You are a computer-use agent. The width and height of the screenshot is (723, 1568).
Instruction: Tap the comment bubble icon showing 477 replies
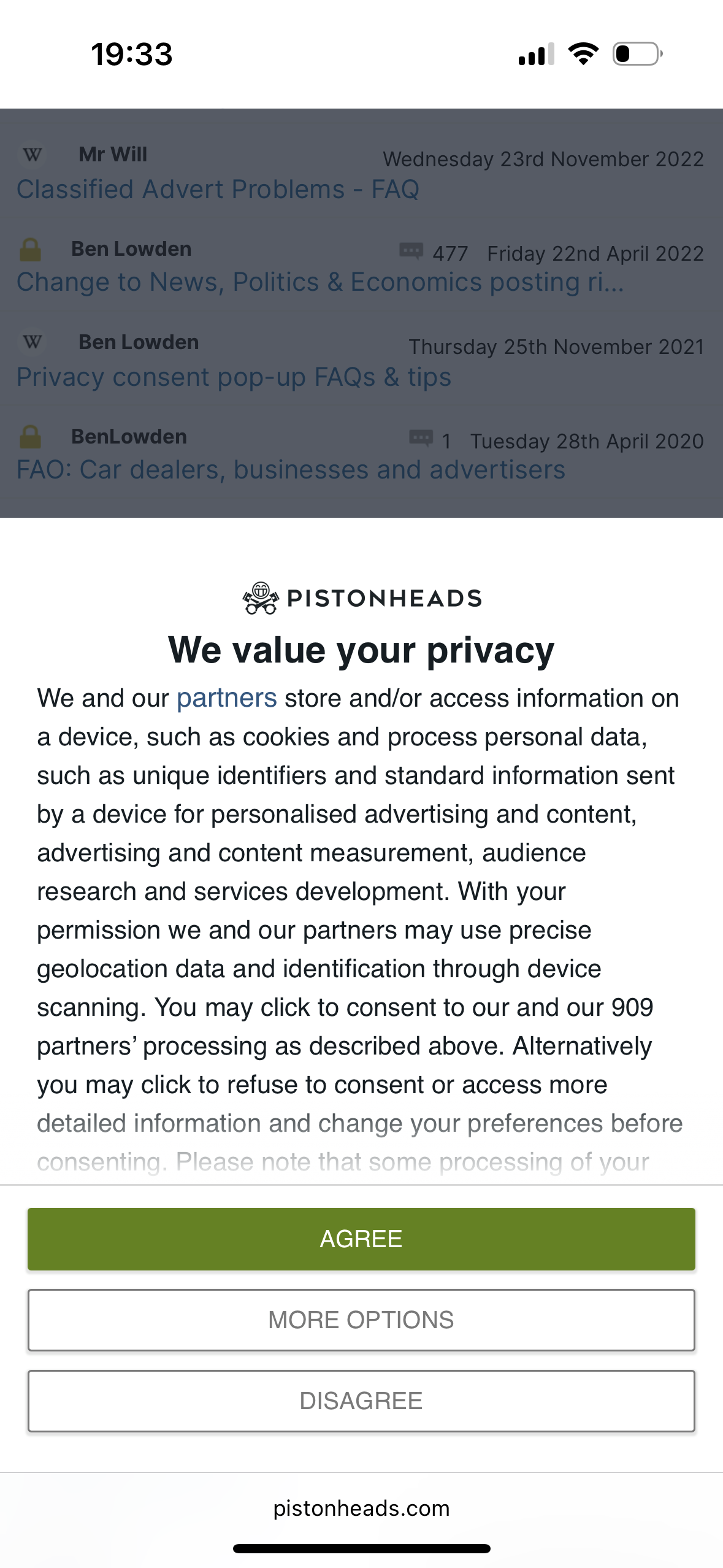click(x=411, y=251)
